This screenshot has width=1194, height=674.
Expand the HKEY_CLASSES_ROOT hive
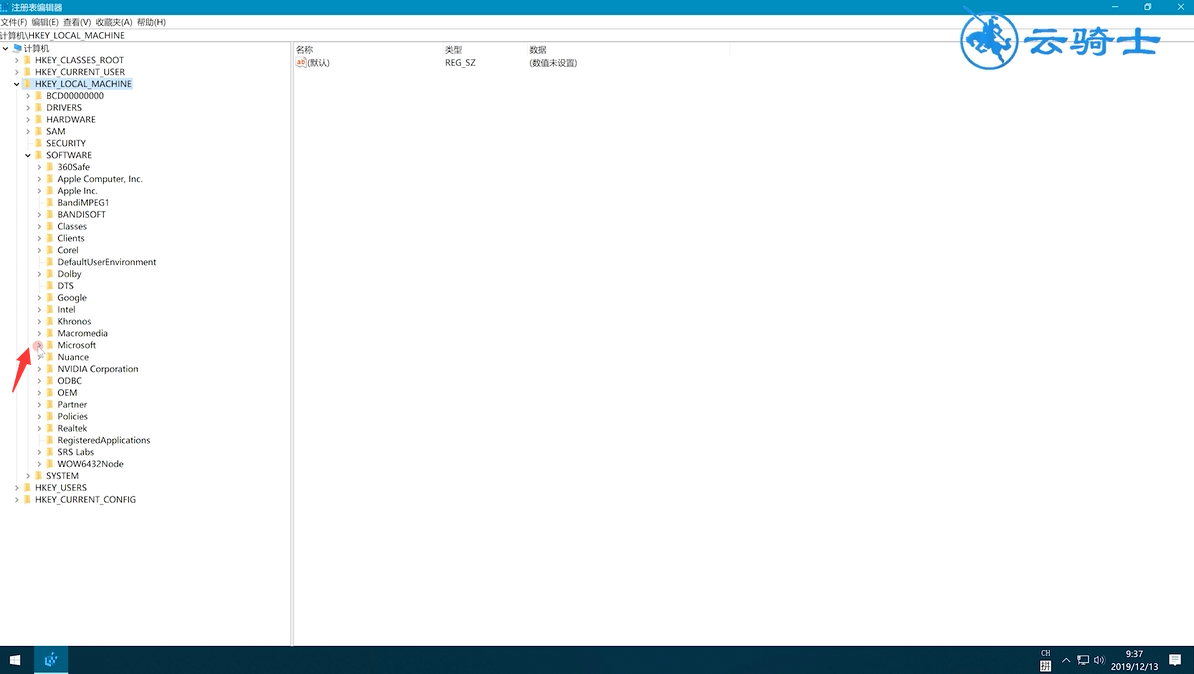click(x=17, y=60)
